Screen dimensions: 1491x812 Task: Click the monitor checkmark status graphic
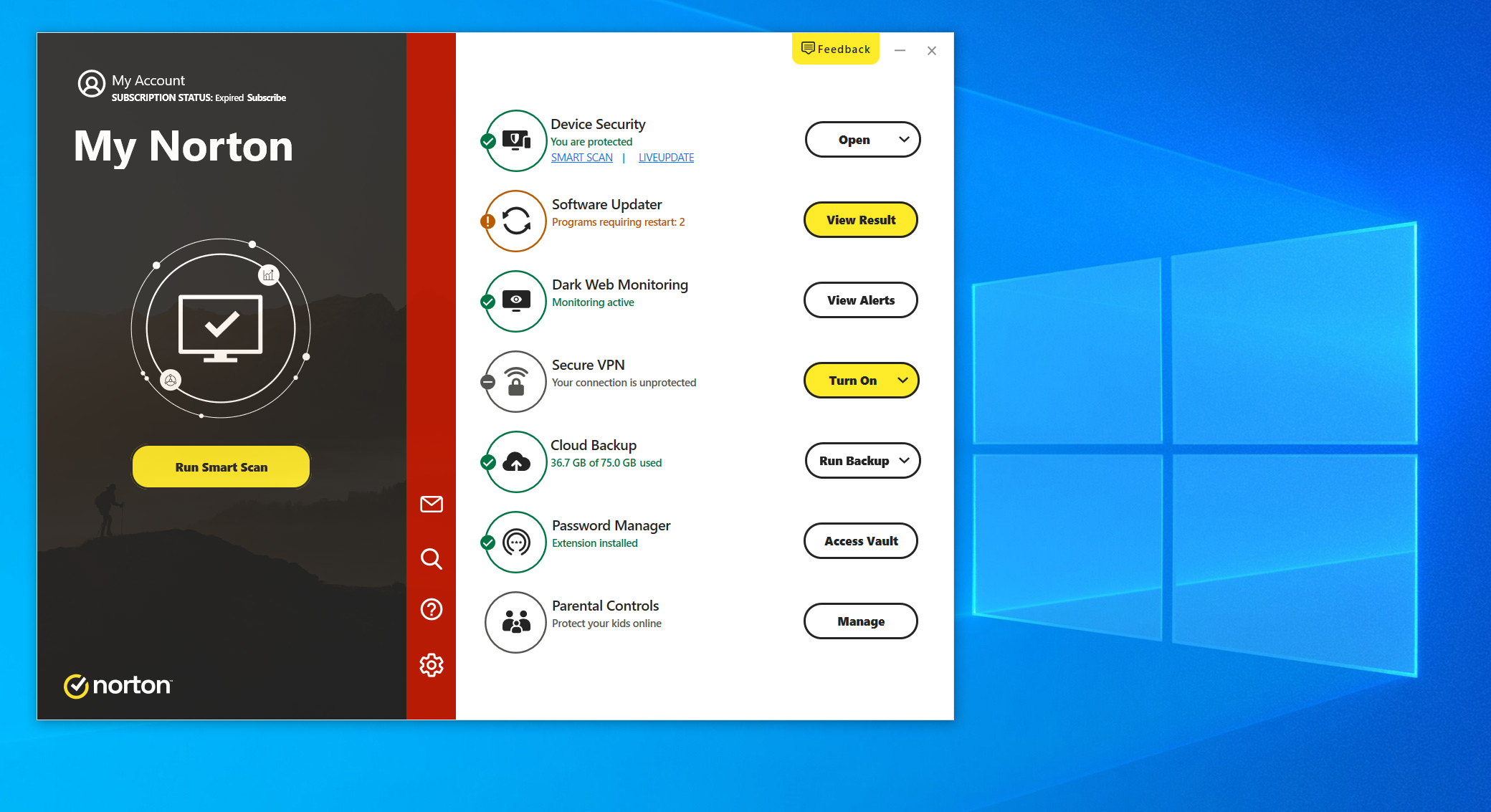[221, 328]
